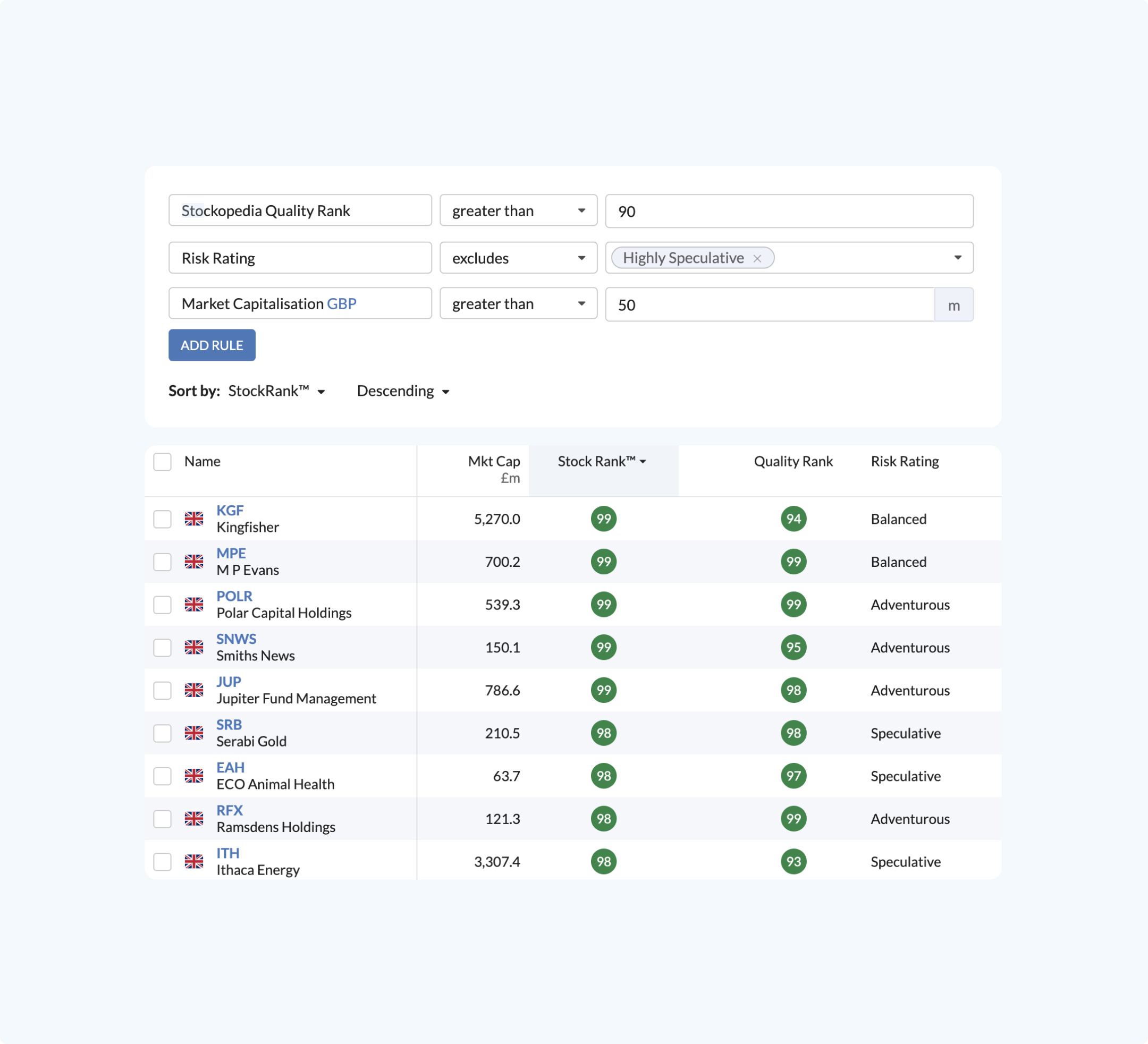Click the UK flag icon next to Kingfisher
Screen dimensions: 1148x1044
pyautogui.click(x=194, y=519)
